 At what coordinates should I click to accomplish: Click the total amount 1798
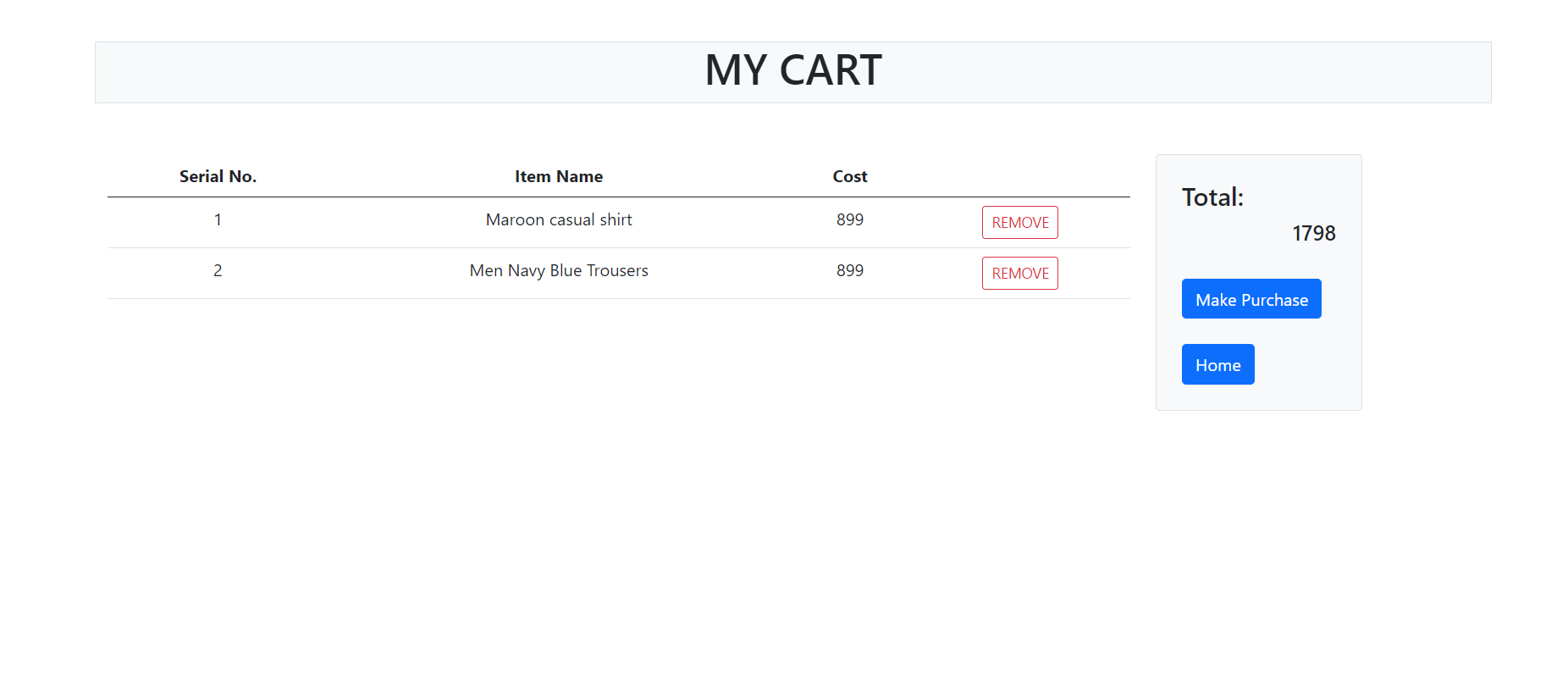click(1313, 233)
